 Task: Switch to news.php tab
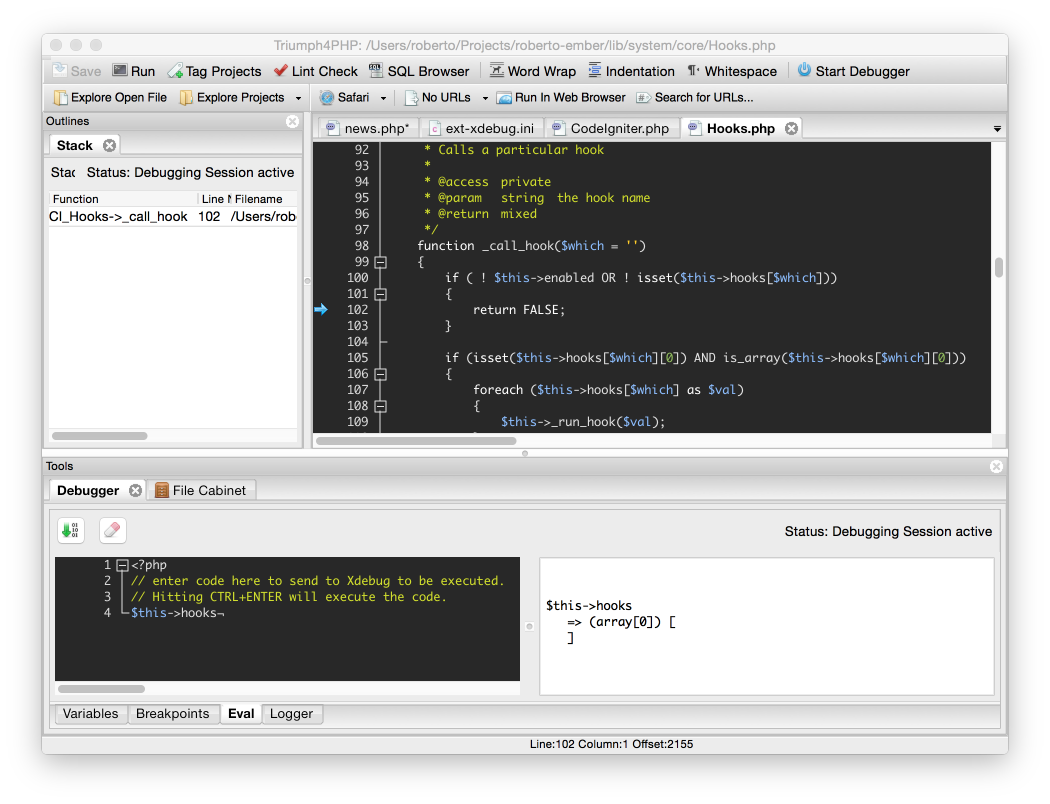[x=368, y=129]
